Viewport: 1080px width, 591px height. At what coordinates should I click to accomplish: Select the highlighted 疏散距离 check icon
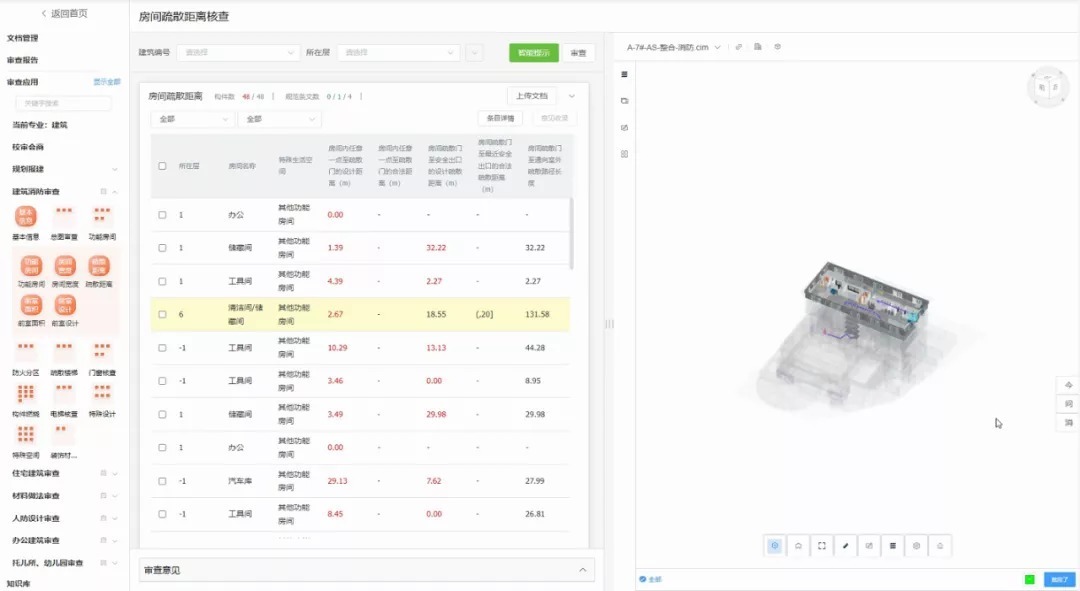[98, 266]
